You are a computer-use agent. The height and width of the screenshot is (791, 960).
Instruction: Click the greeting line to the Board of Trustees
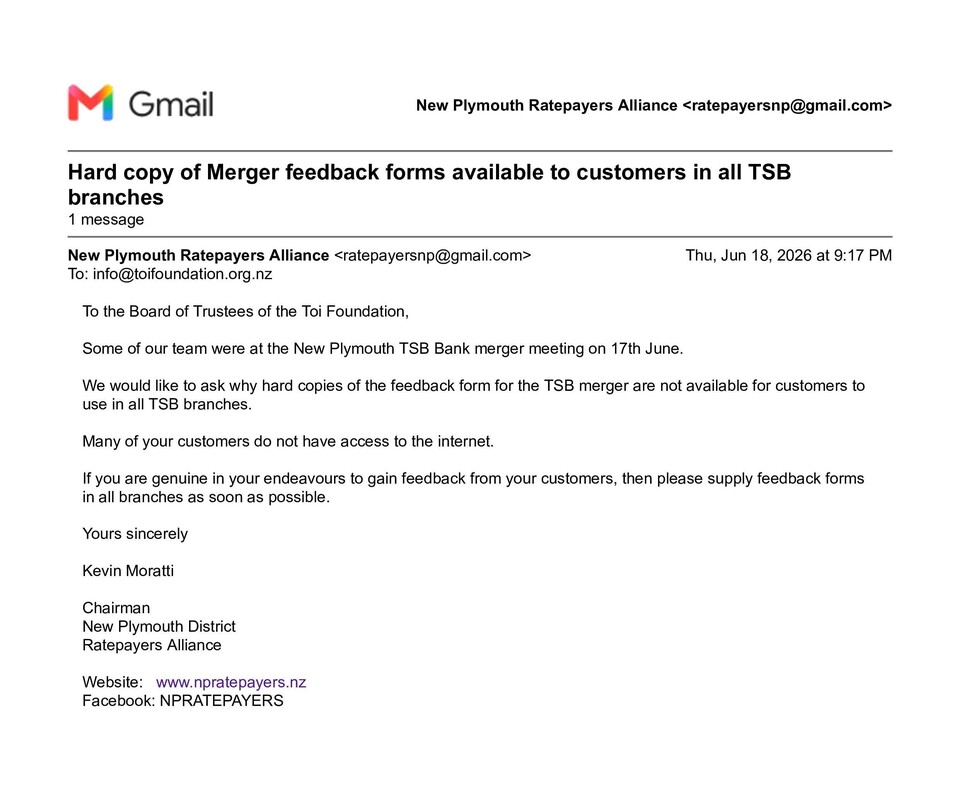coord(246,312)
